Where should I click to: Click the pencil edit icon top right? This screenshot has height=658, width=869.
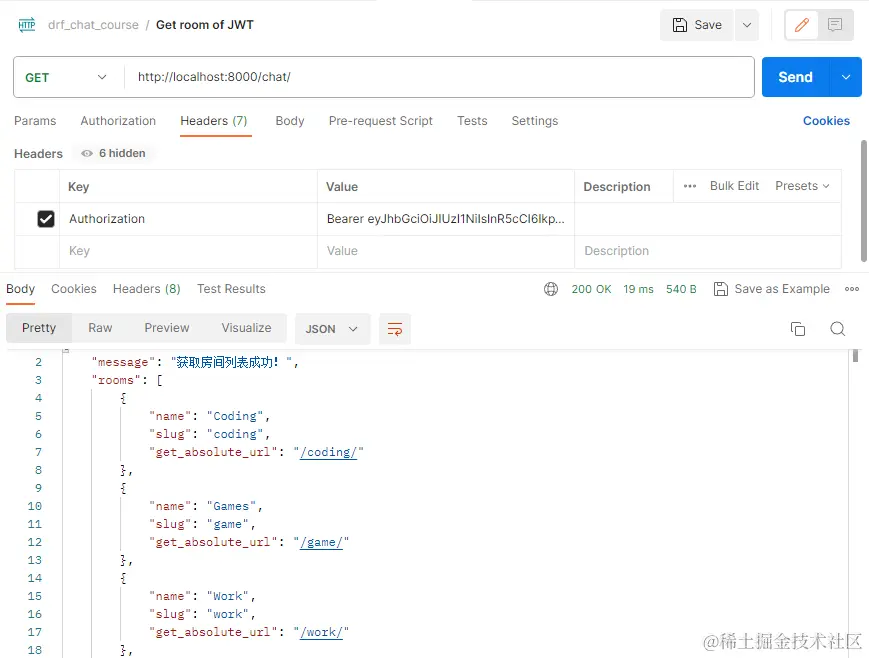[x=803, y=24]
